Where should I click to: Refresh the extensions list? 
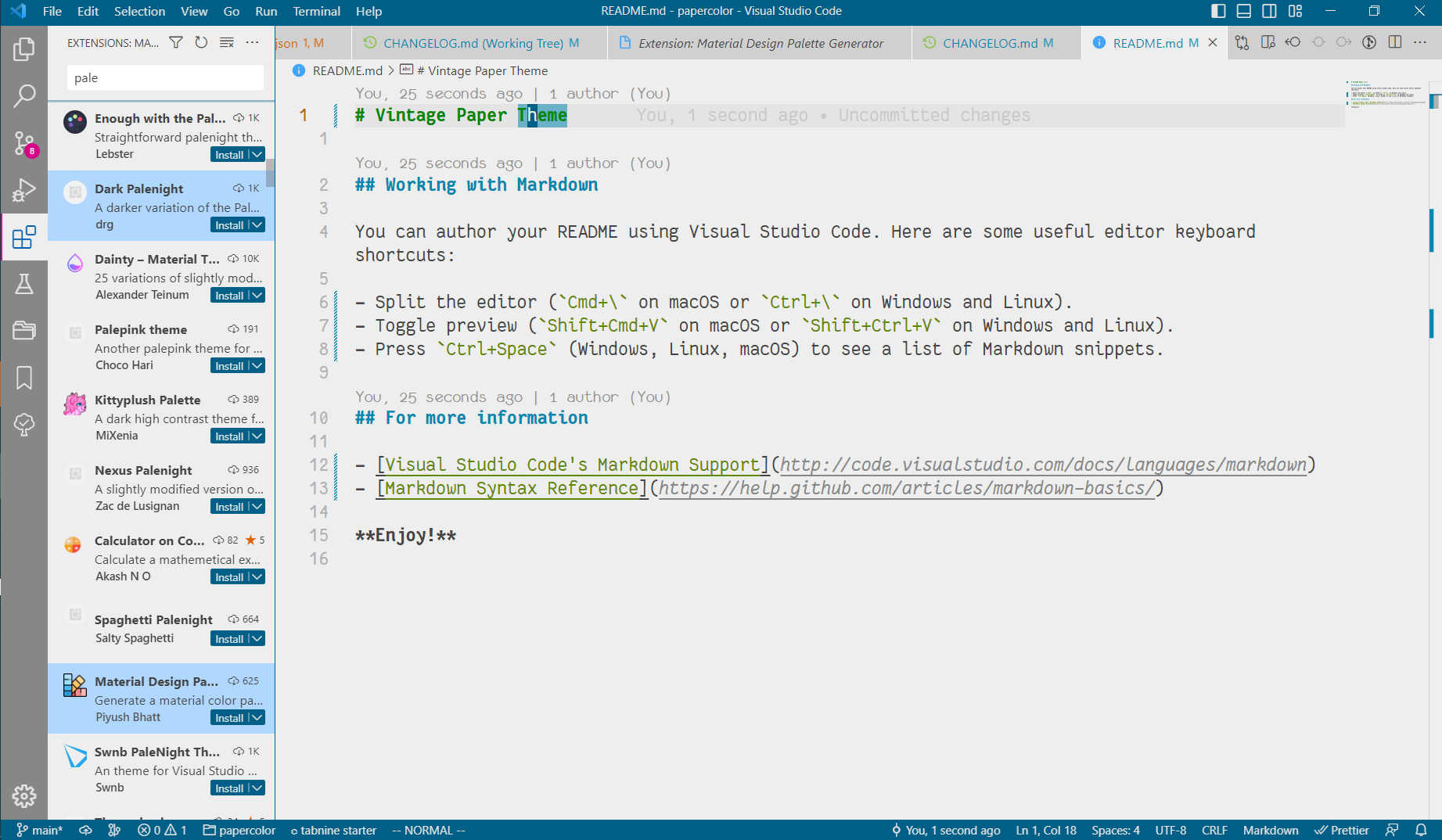click(x=201, y=42)
